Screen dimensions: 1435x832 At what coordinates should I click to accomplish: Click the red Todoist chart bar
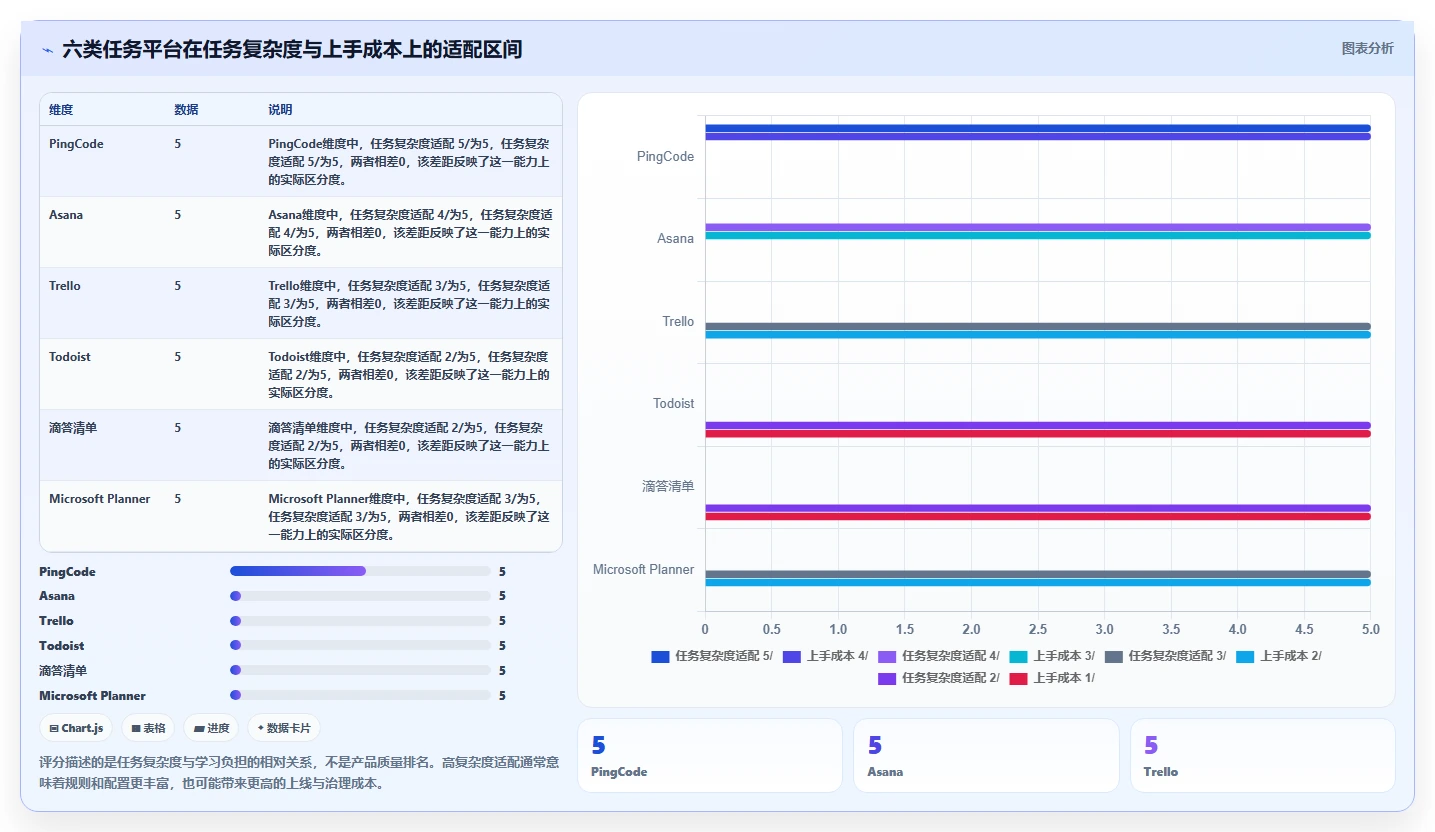click(1037, 434)
